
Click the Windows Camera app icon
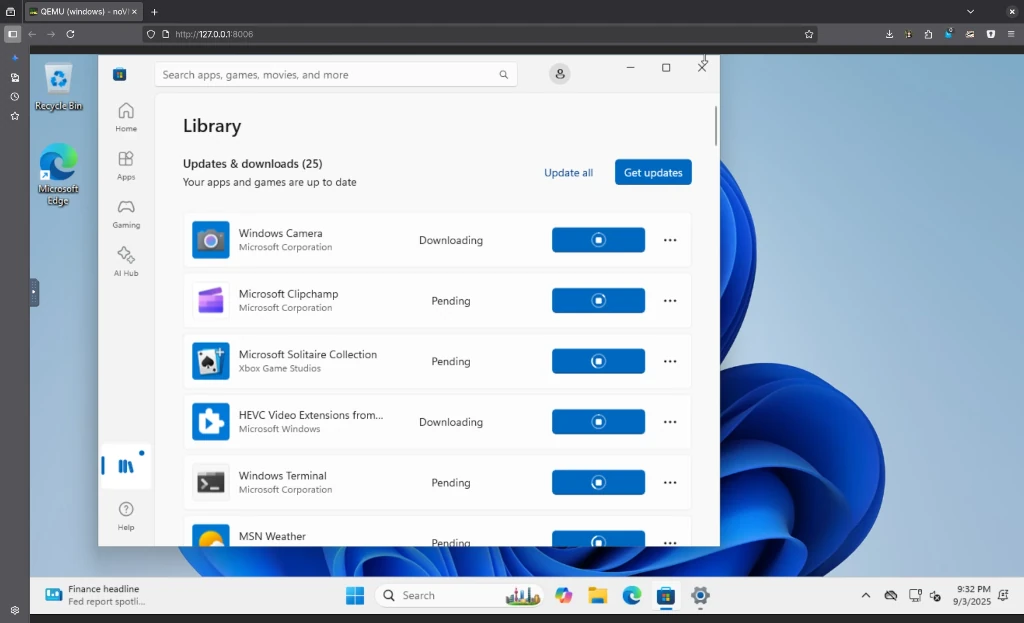(211, 240)
